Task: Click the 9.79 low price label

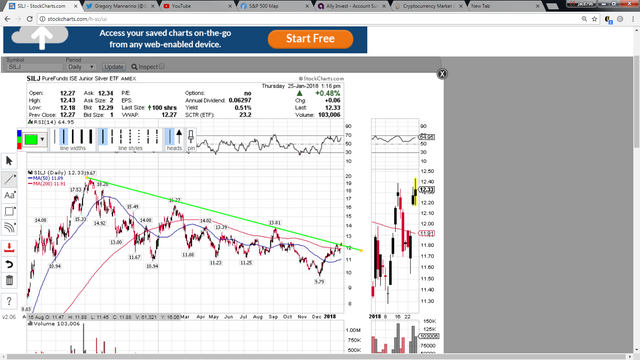Action: (x=319, y=282)
